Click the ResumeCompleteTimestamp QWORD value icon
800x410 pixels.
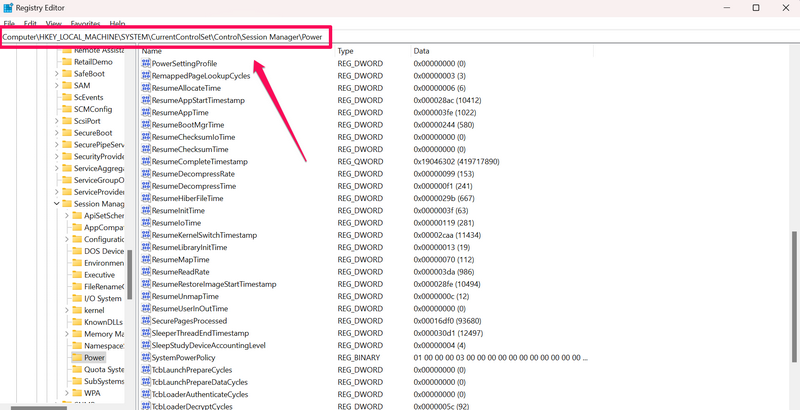tap(146, 161)
